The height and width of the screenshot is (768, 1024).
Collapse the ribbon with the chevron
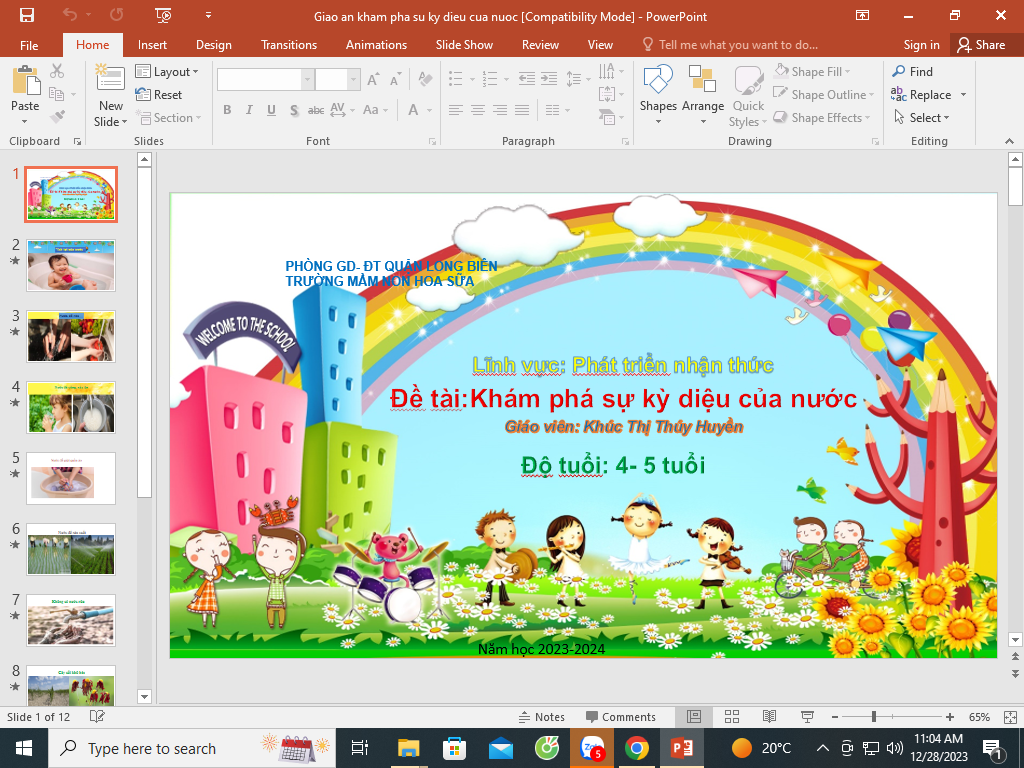[1010, 142]
